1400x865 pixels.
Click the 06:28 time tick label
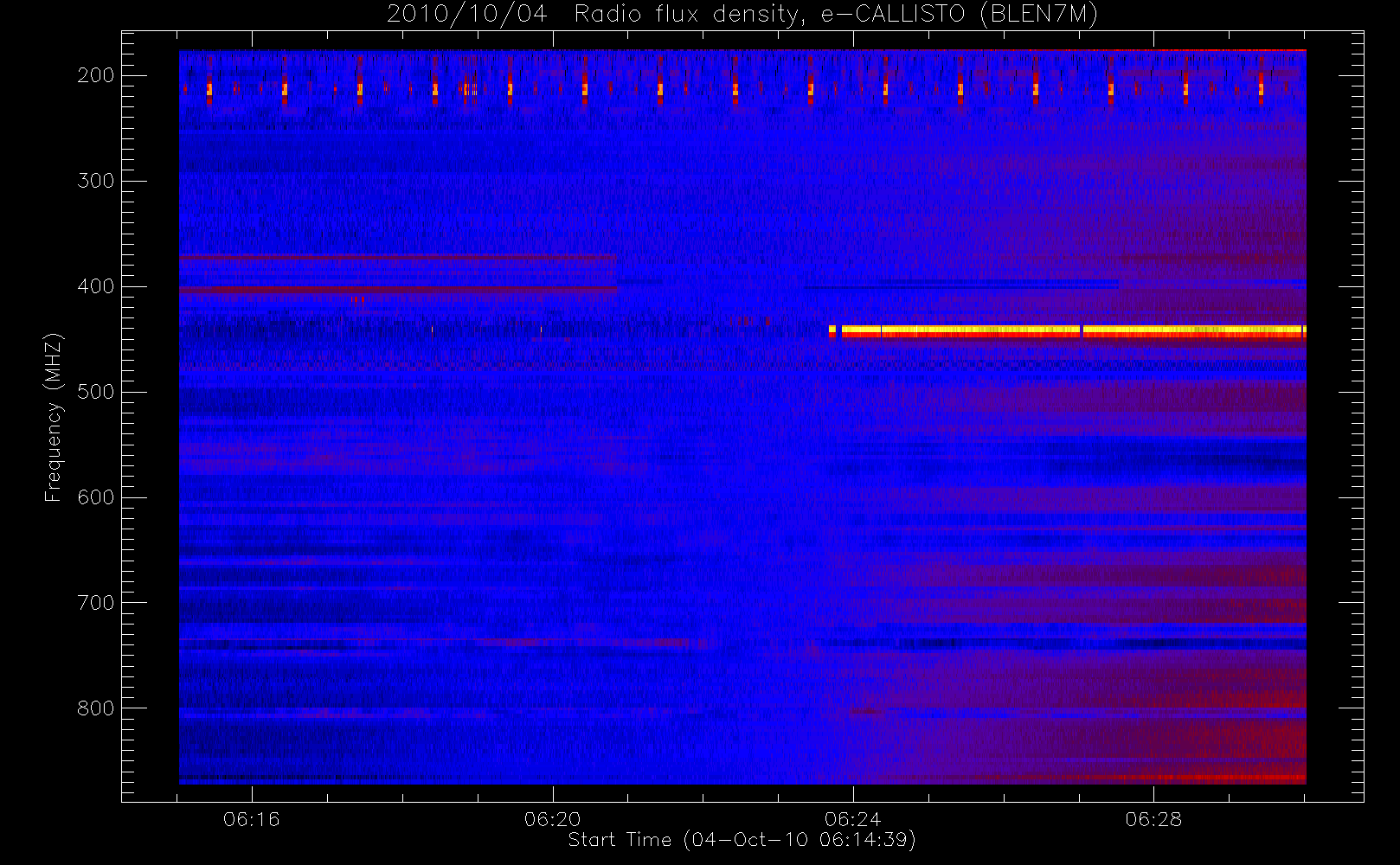pos(1153,819)
